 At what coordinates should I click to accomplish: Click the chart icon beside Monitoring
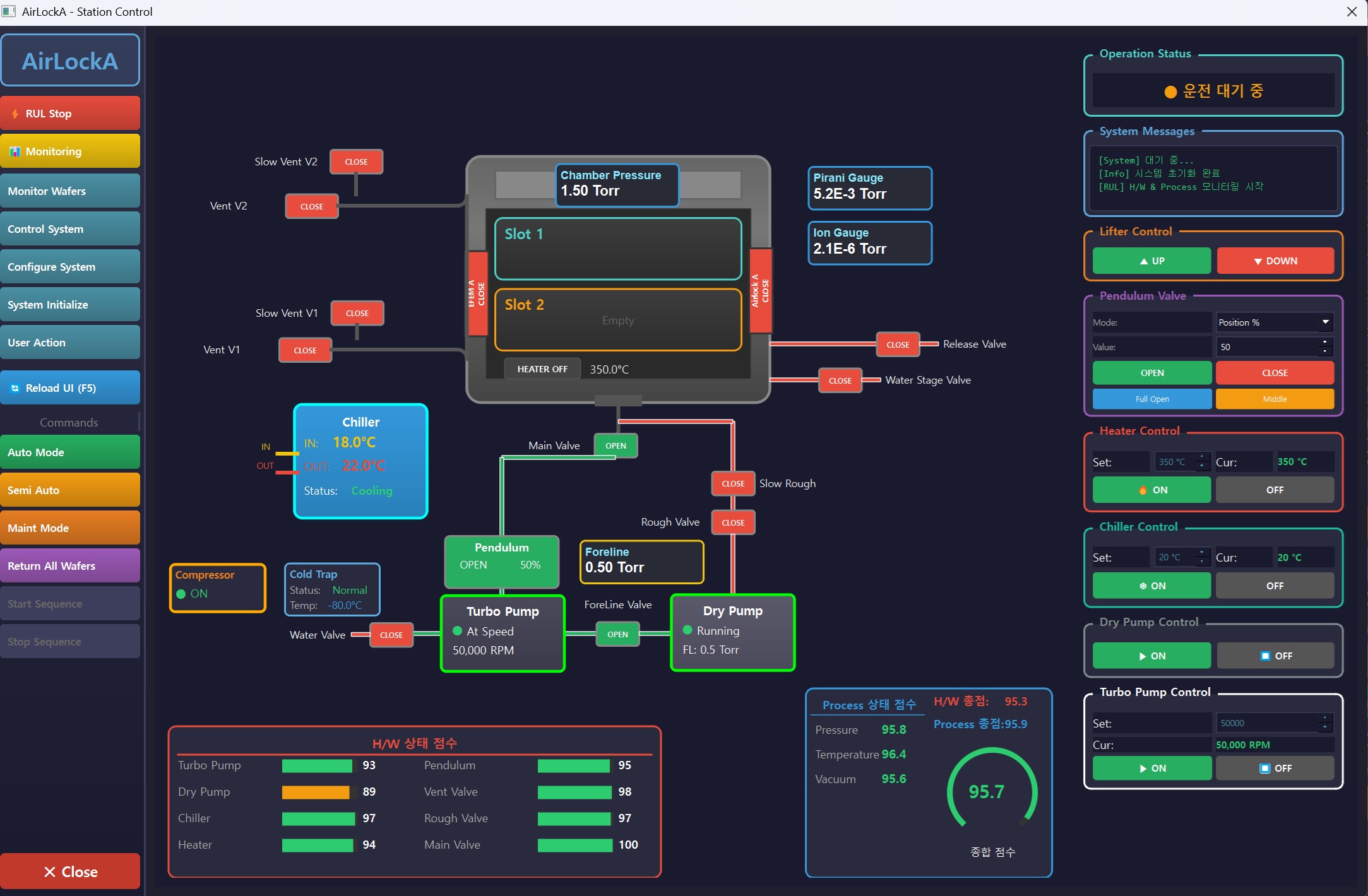[x=15, y=151]
